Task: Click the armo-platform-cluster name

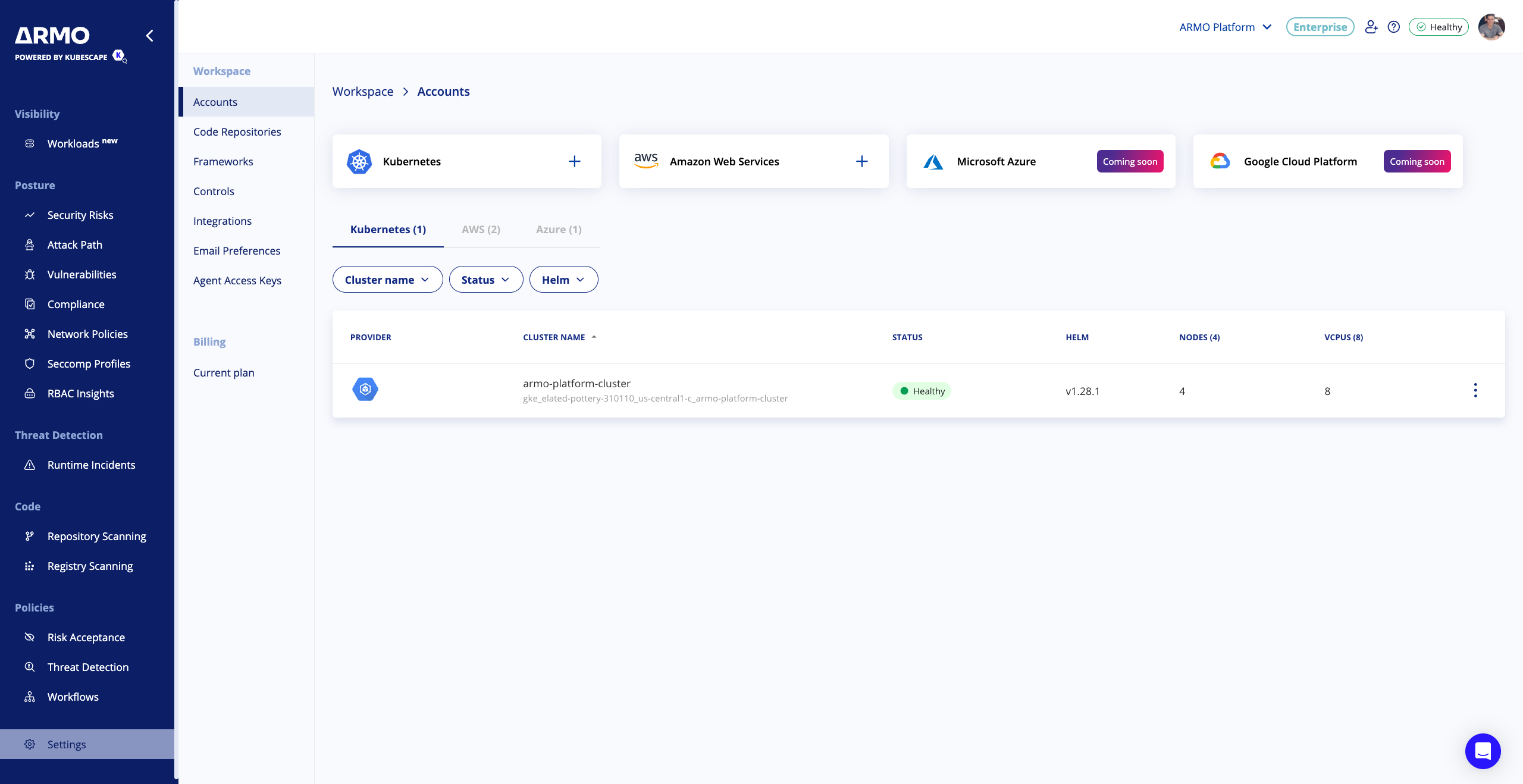Action: [576, 384]
